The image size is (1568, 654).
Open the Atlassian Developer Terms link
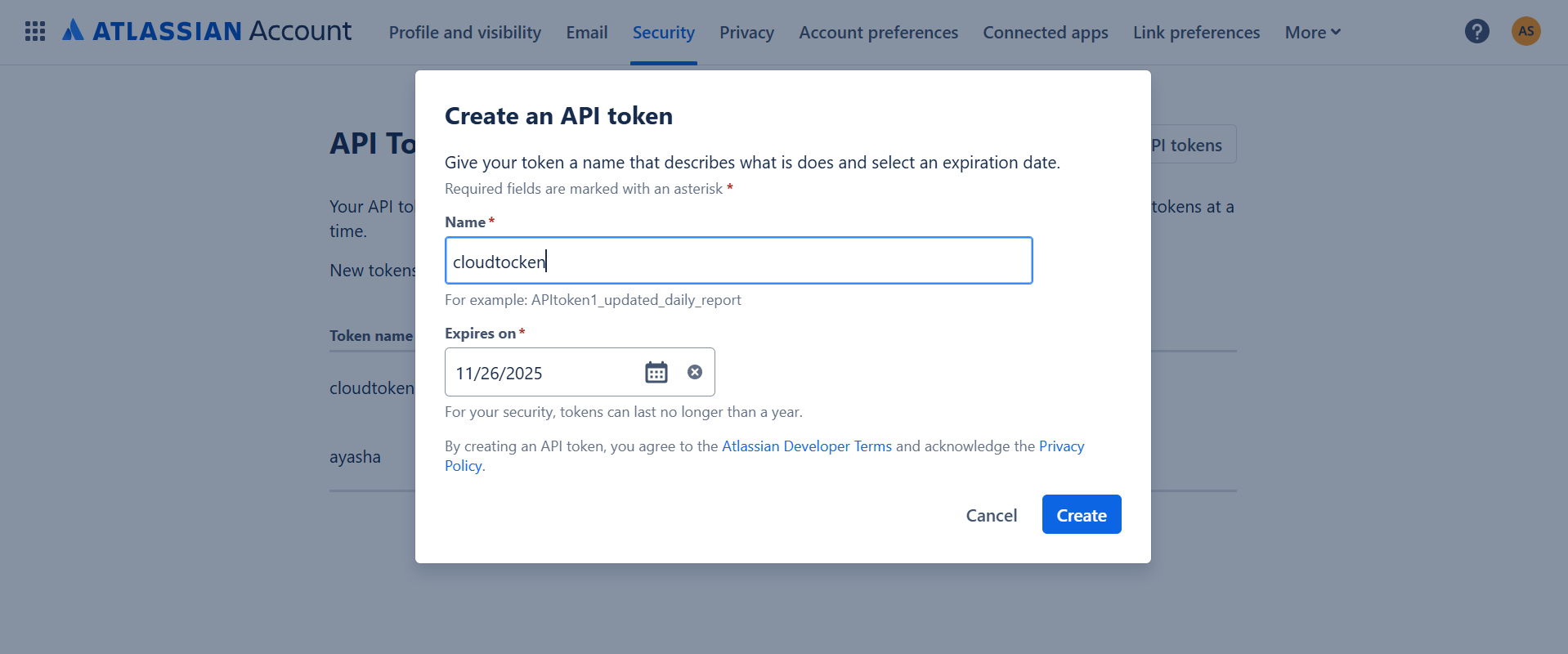[x=806, y=446]
